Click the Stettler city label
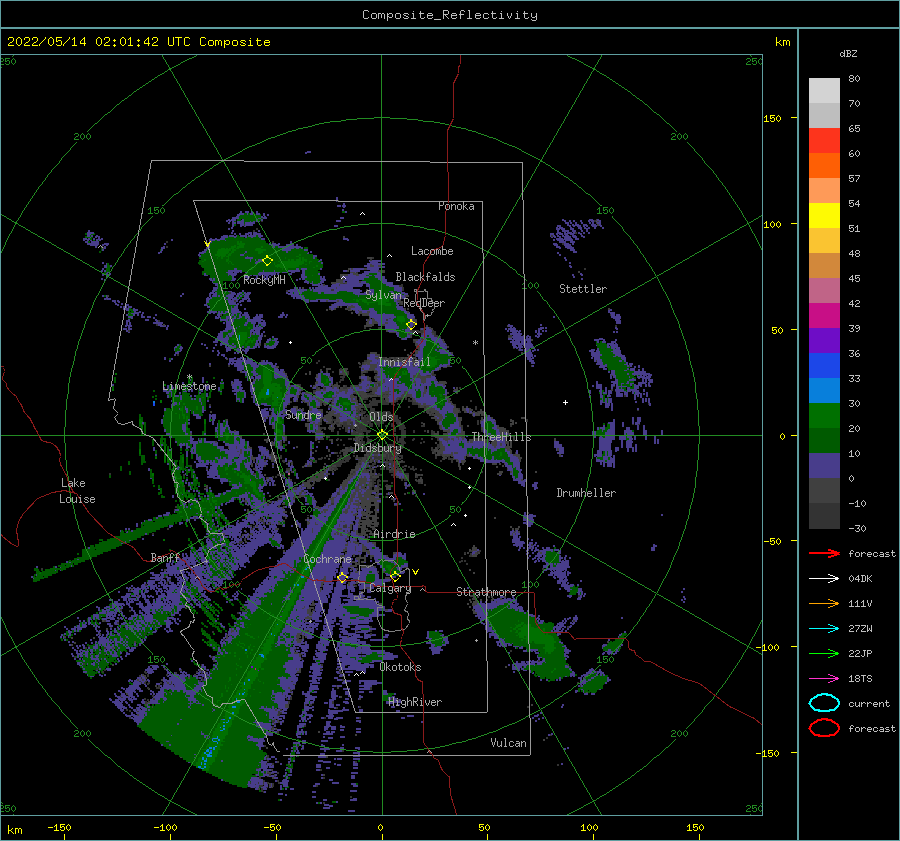 [583, 289]
